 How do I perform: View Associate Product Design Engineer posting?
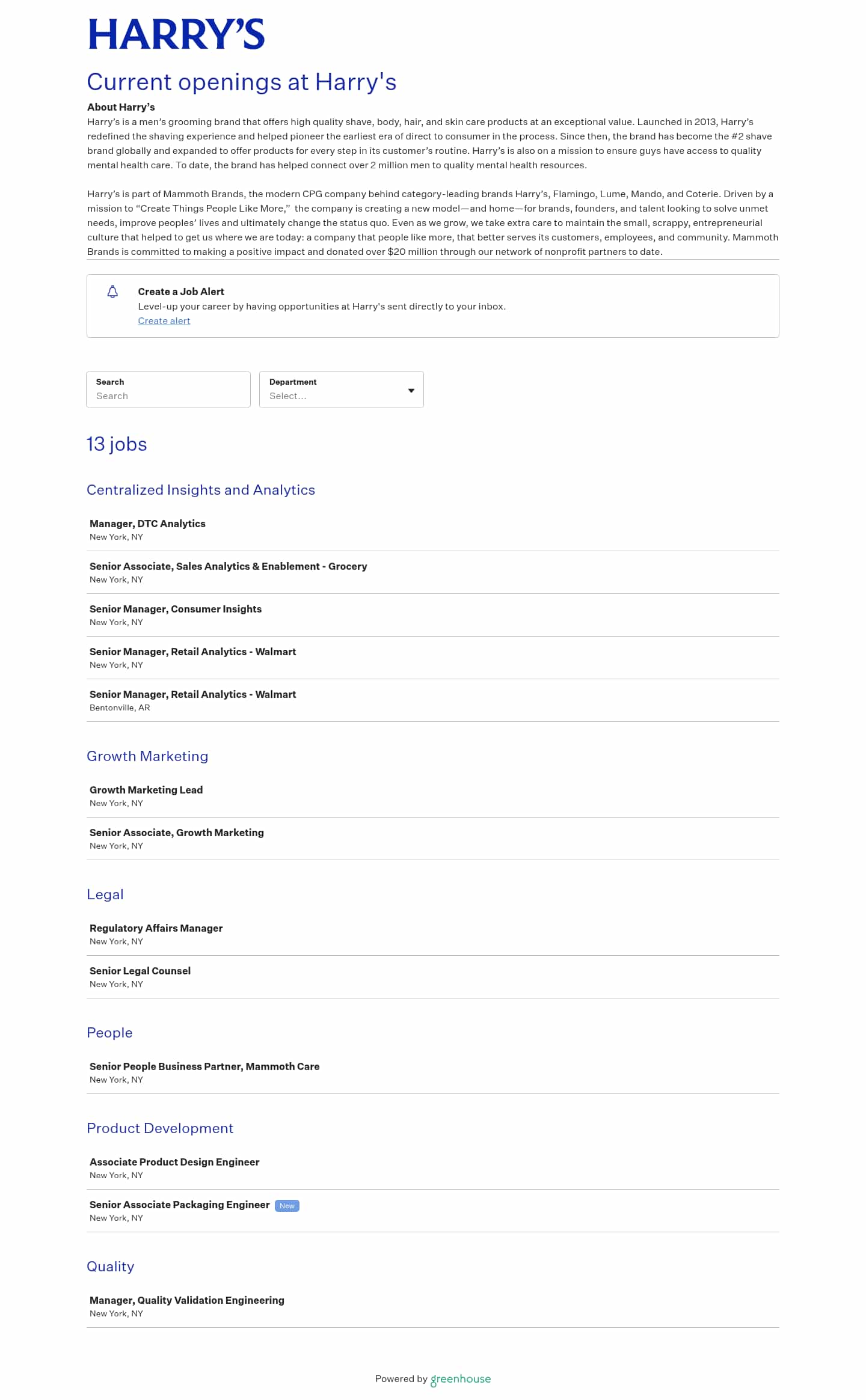[433, 1168]
